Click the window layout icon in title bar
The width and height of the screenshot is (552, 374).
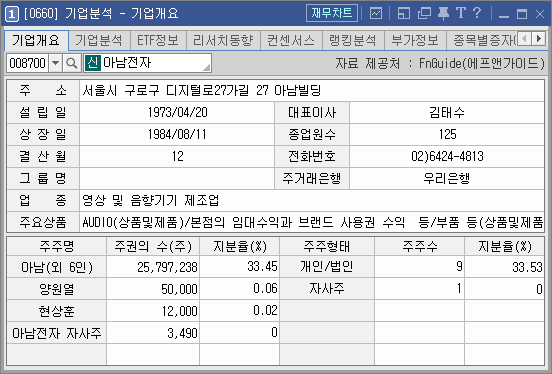tap(403, 14)
